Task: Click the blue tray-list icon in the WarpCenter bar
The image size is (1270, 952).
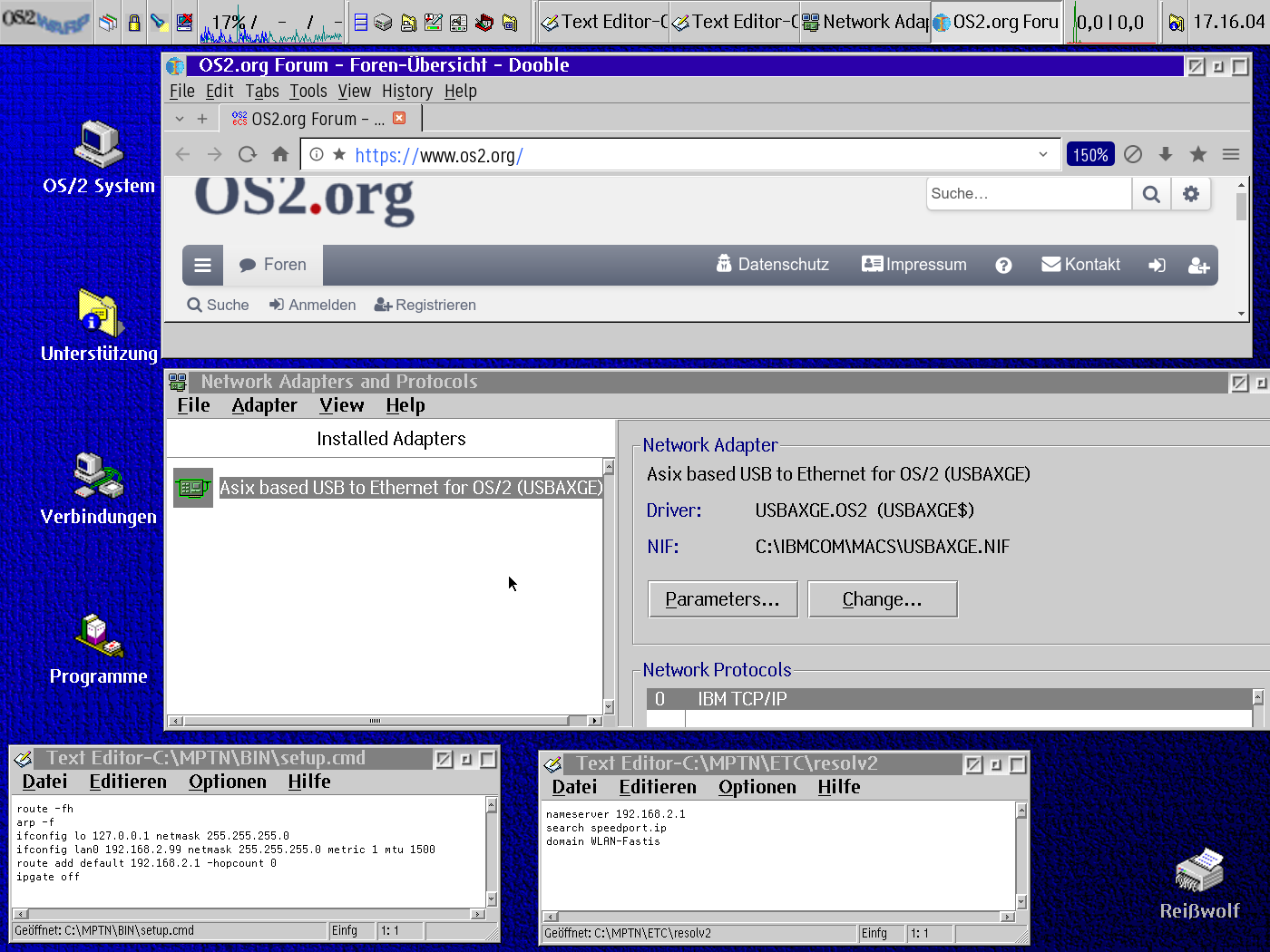Action: 360,23
